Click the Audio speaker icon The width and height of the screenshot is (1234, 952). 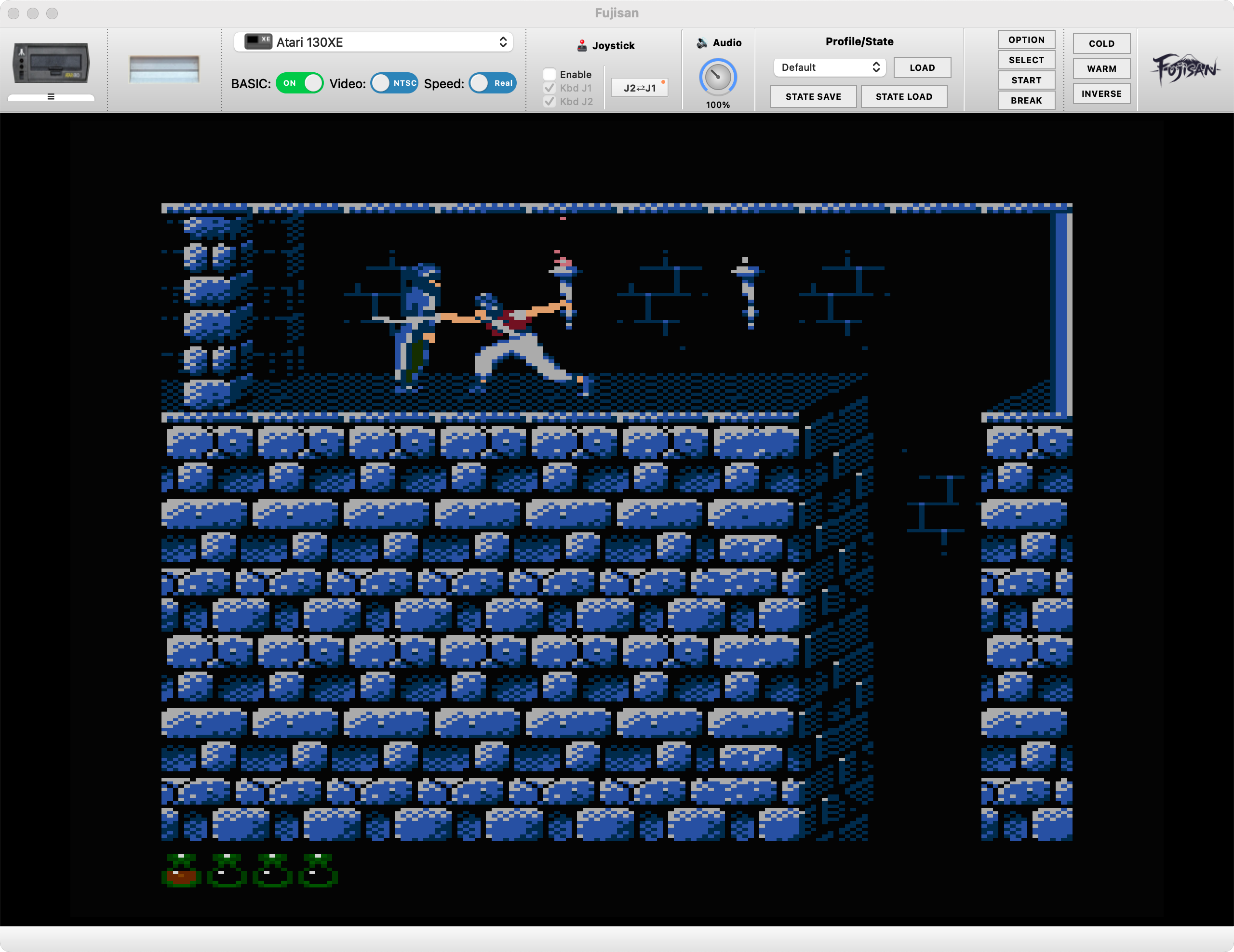pos(702,43)
